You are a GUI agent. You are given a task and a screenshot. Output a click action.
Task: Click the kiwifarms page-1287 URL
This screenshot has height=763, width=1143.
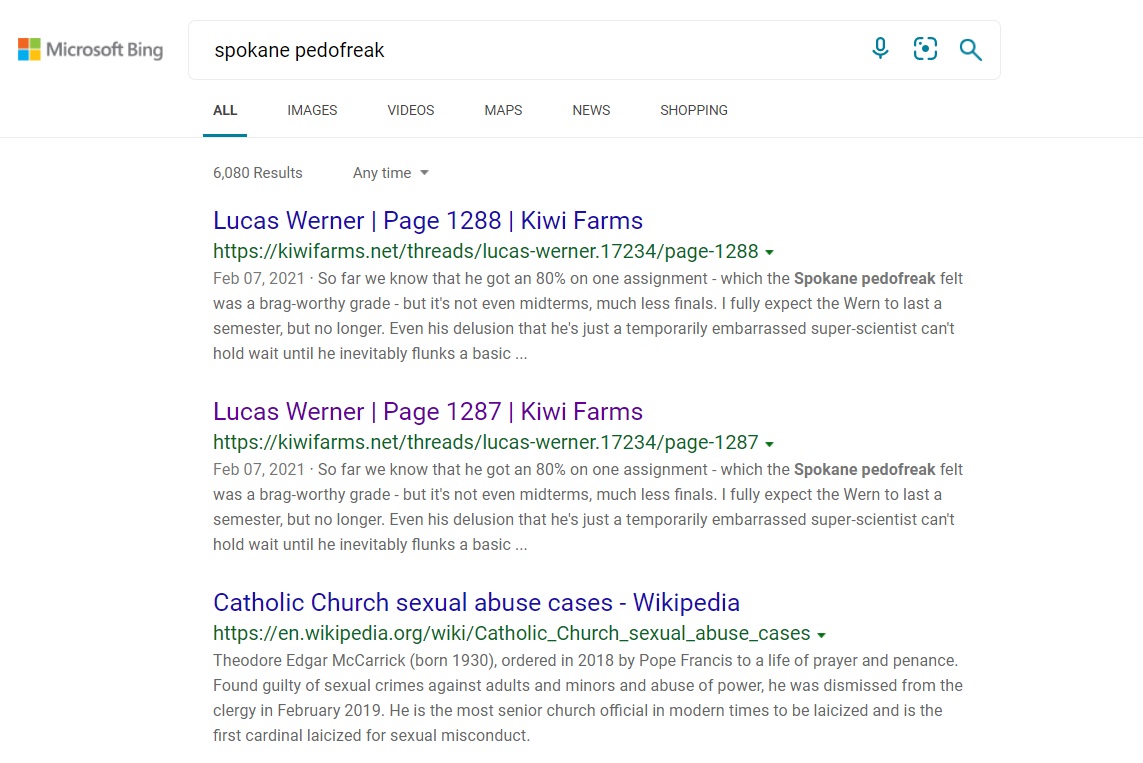point(485,442)
